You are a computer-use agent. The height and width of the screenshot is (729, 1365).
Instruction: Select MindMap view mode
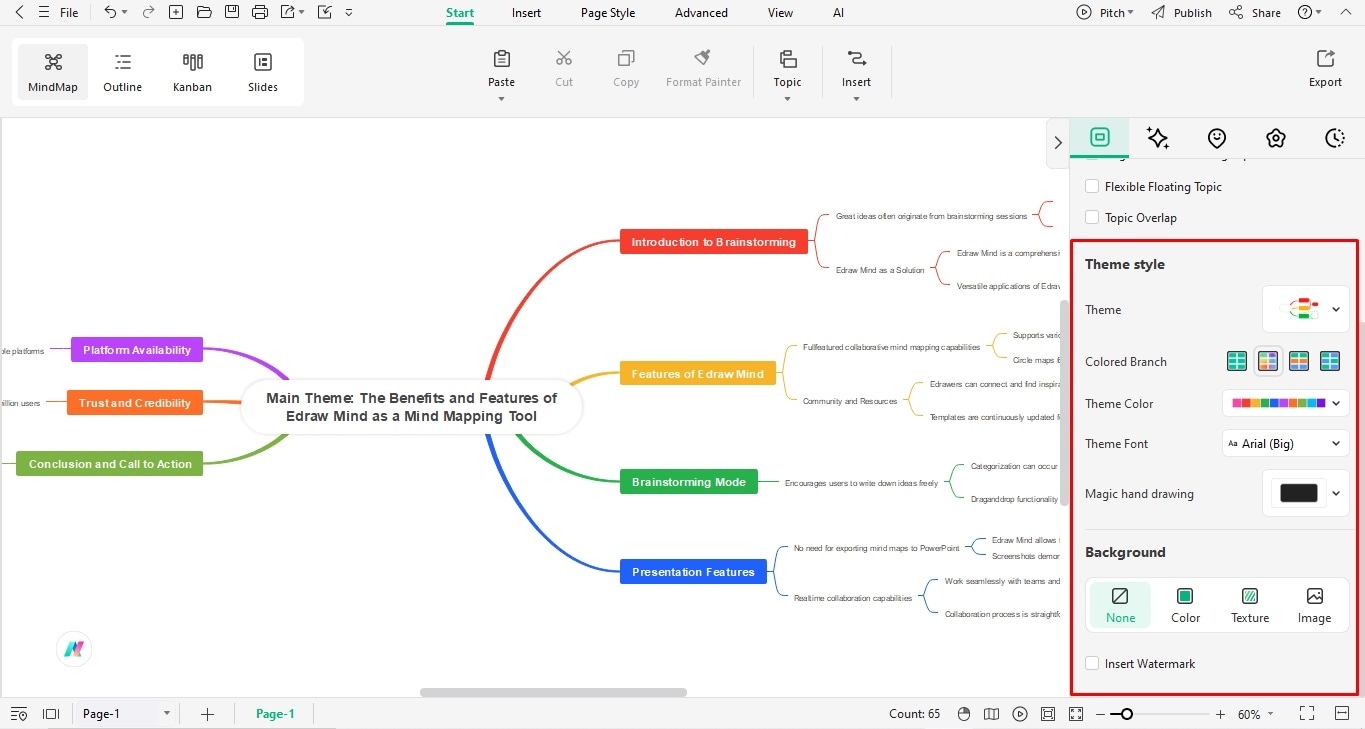coord(53,73)
